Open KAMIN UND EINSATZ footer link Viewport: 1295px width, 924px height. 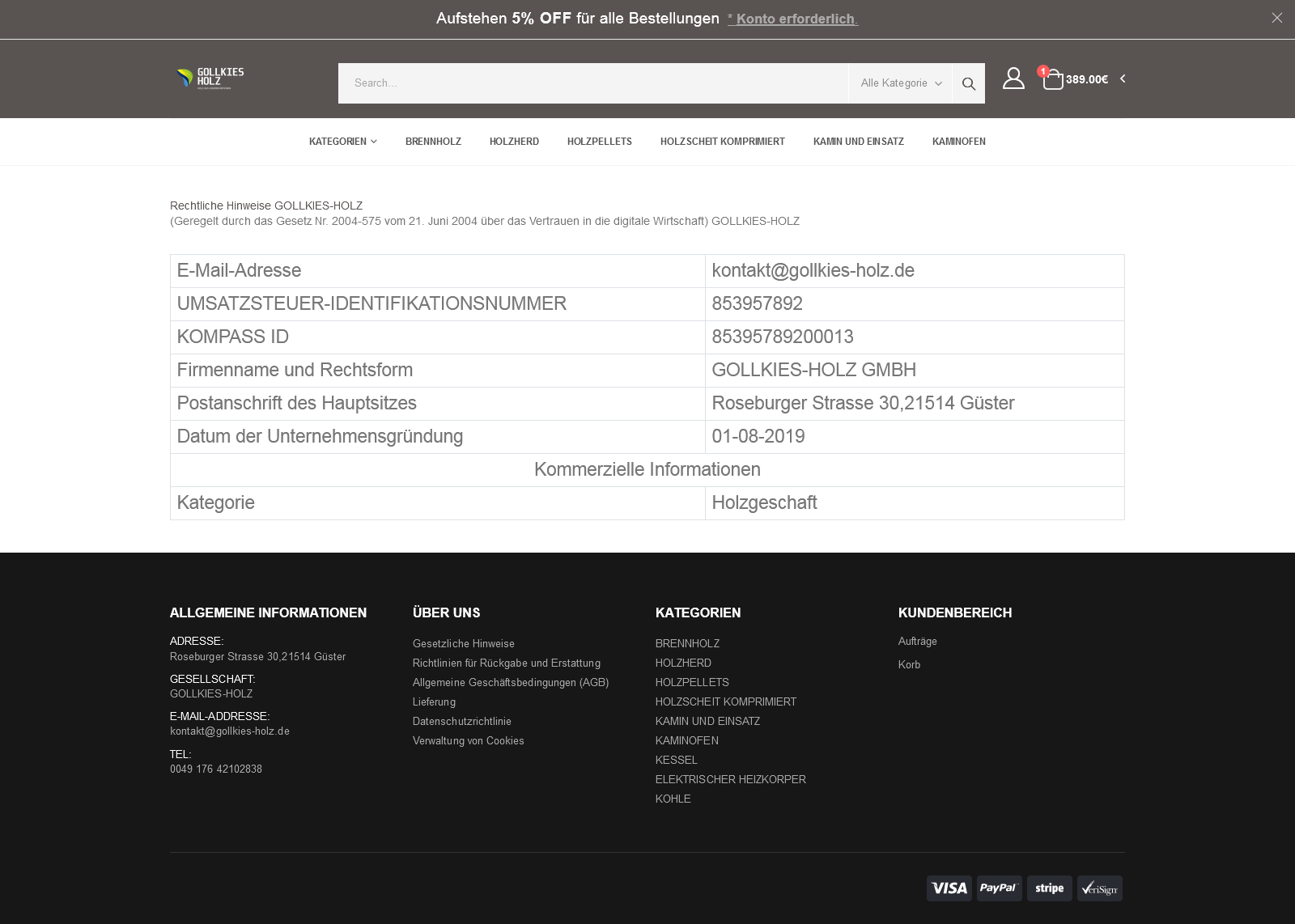707,722
